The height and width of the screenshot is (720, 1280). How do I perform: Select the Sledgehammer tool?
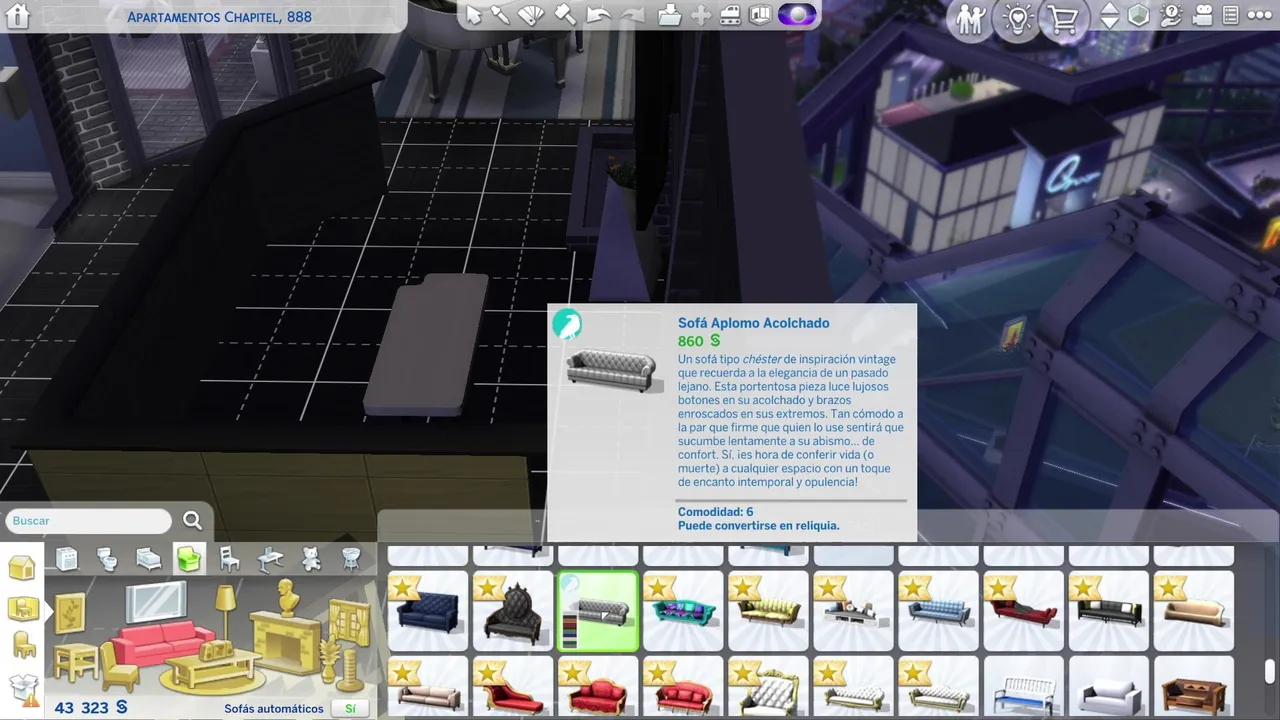[x=565, y=15]
